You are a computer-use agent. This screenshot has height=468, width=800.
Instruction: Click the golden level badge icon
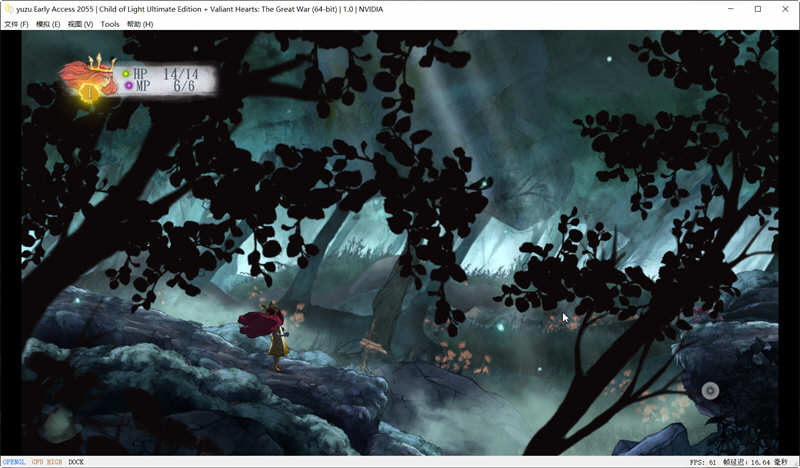click(90, 93)
